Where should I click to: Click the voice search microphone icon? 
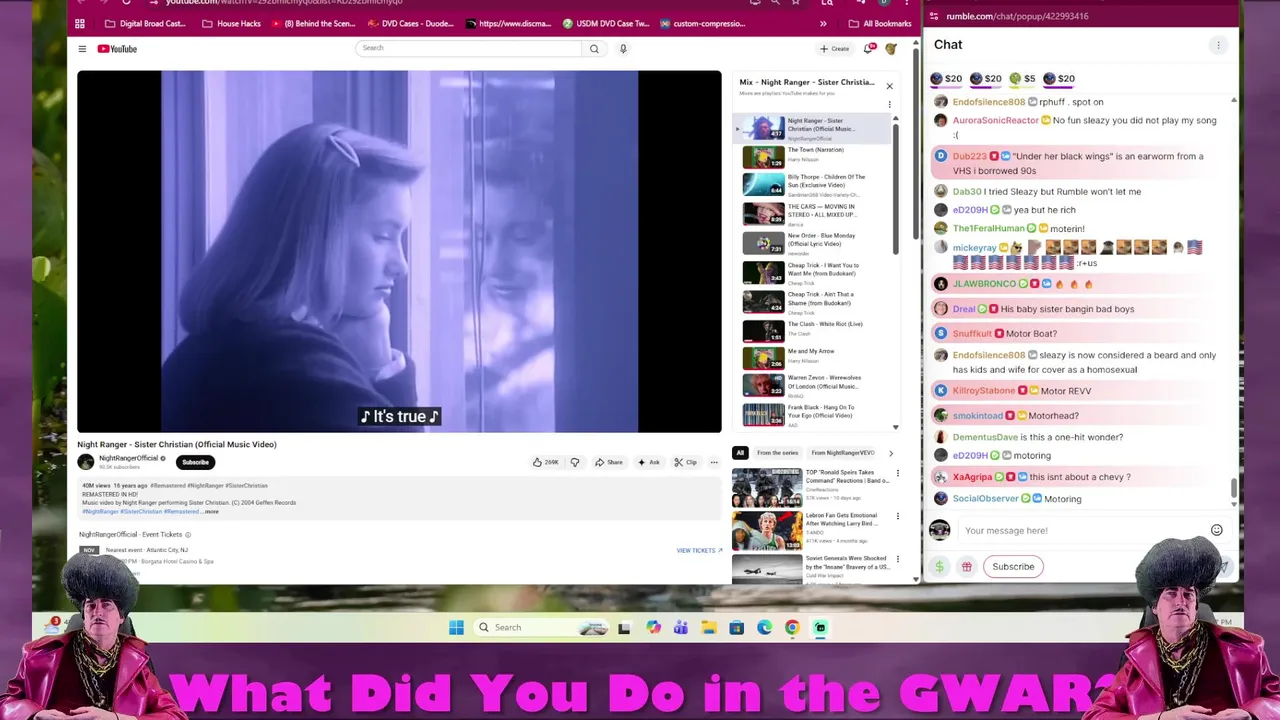coord(623,48)
